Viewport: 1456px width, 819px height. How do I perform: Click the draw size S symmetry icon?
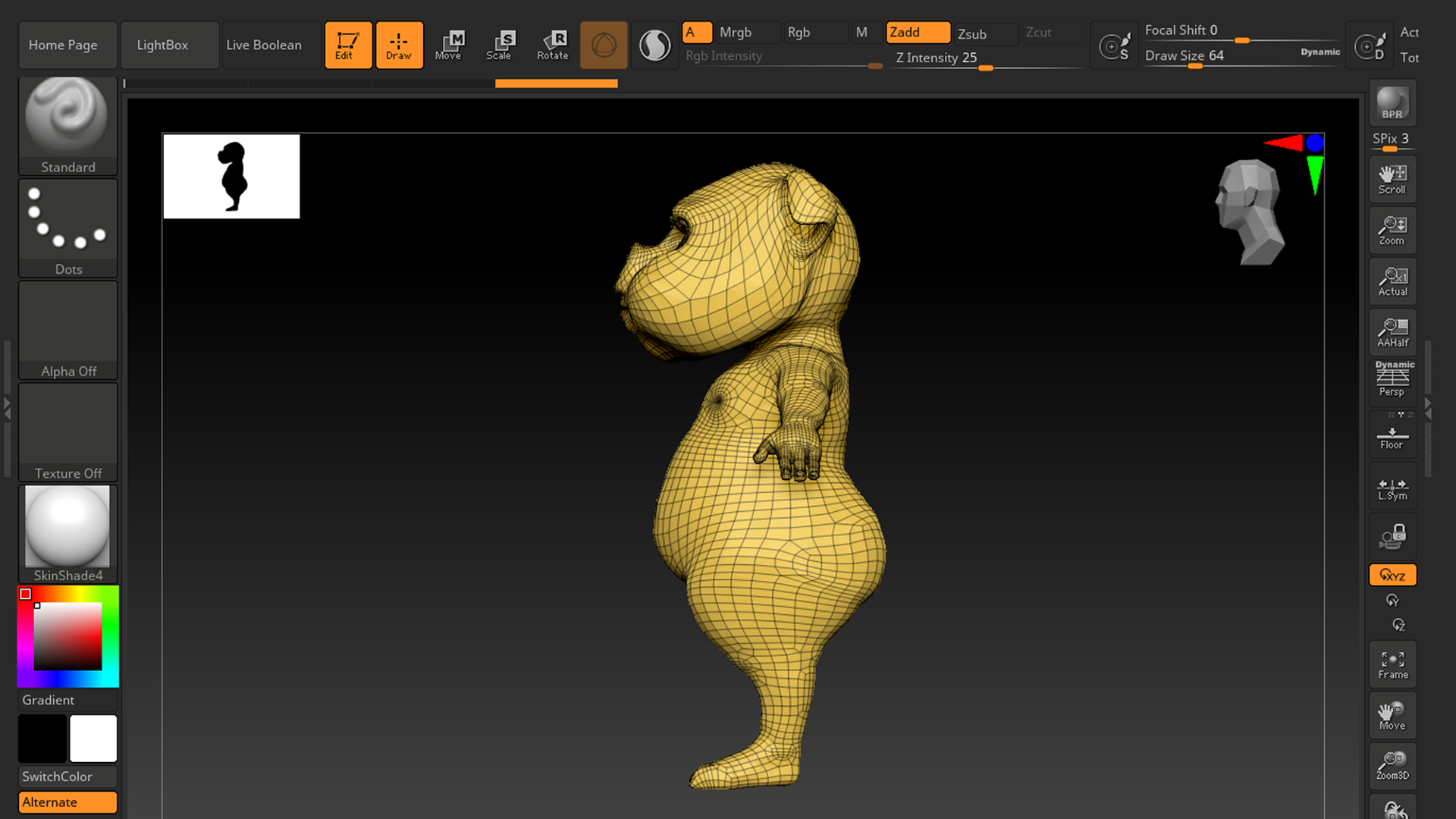click(1114, 46)
